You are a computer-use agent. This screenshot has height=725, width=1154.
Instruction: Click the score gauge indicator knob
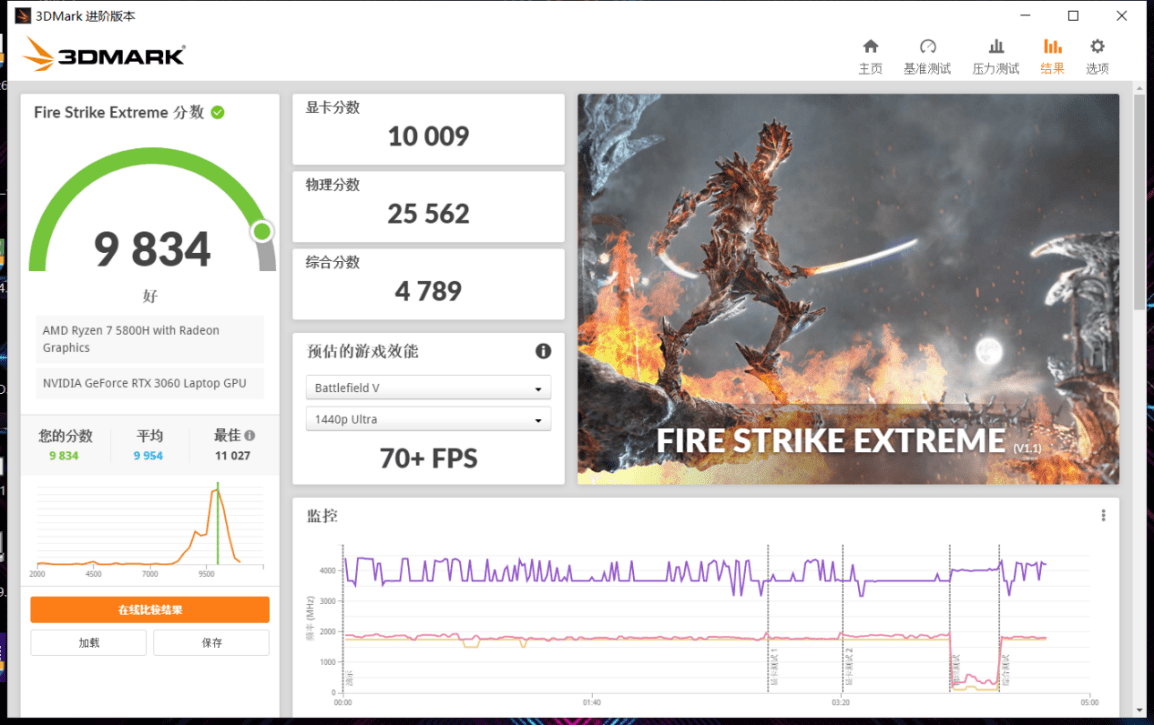(x=262, y=232)
